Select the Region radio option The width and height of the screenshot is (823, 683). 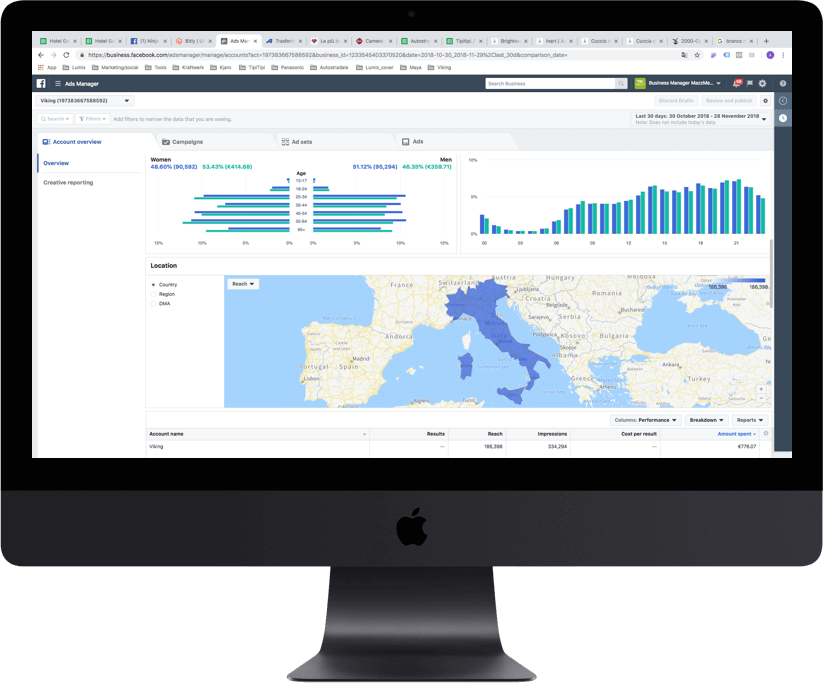pos(153,294)
